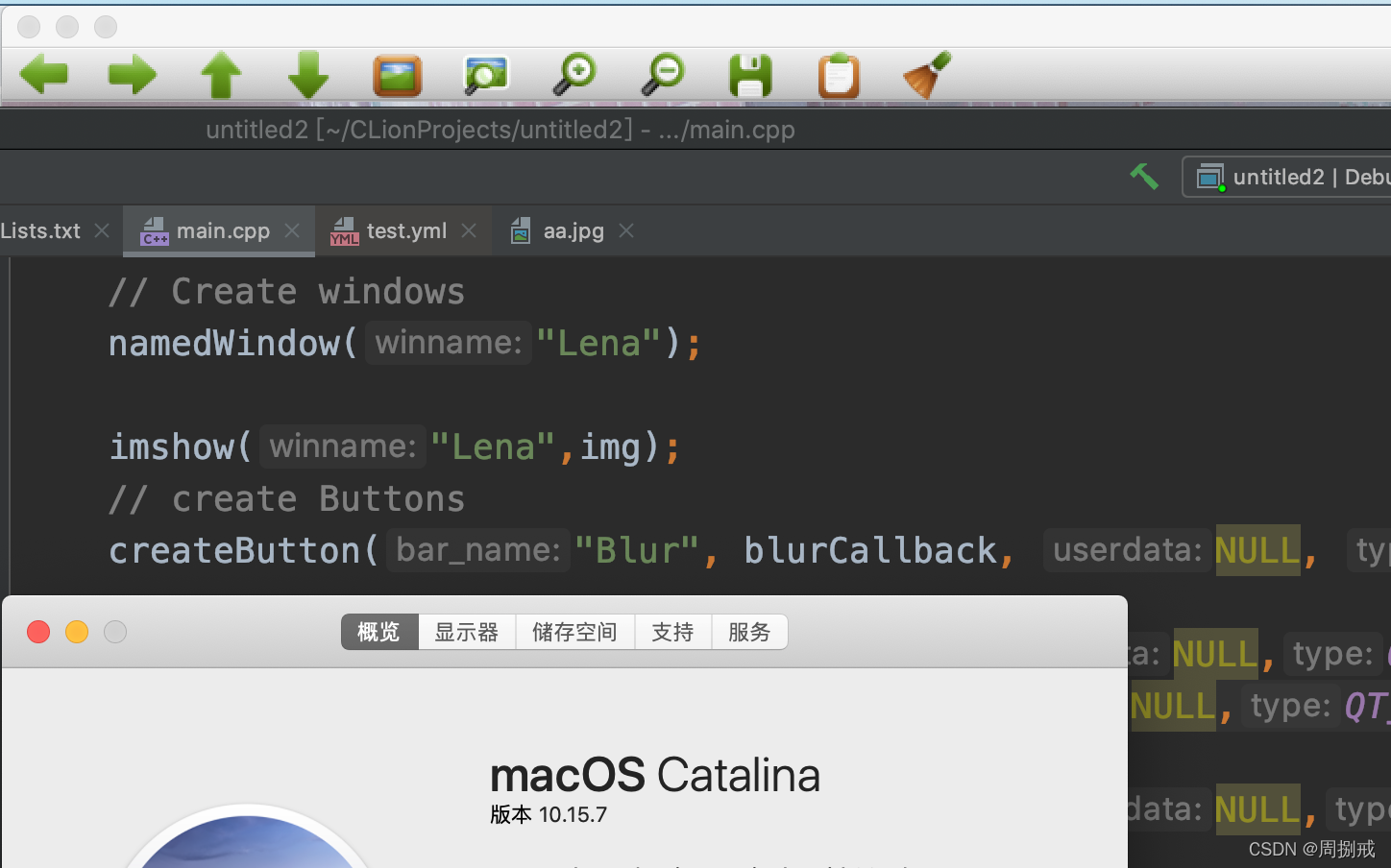
Task: Click the green up arrow toolbar icon
Action: (x=221, y=75)
